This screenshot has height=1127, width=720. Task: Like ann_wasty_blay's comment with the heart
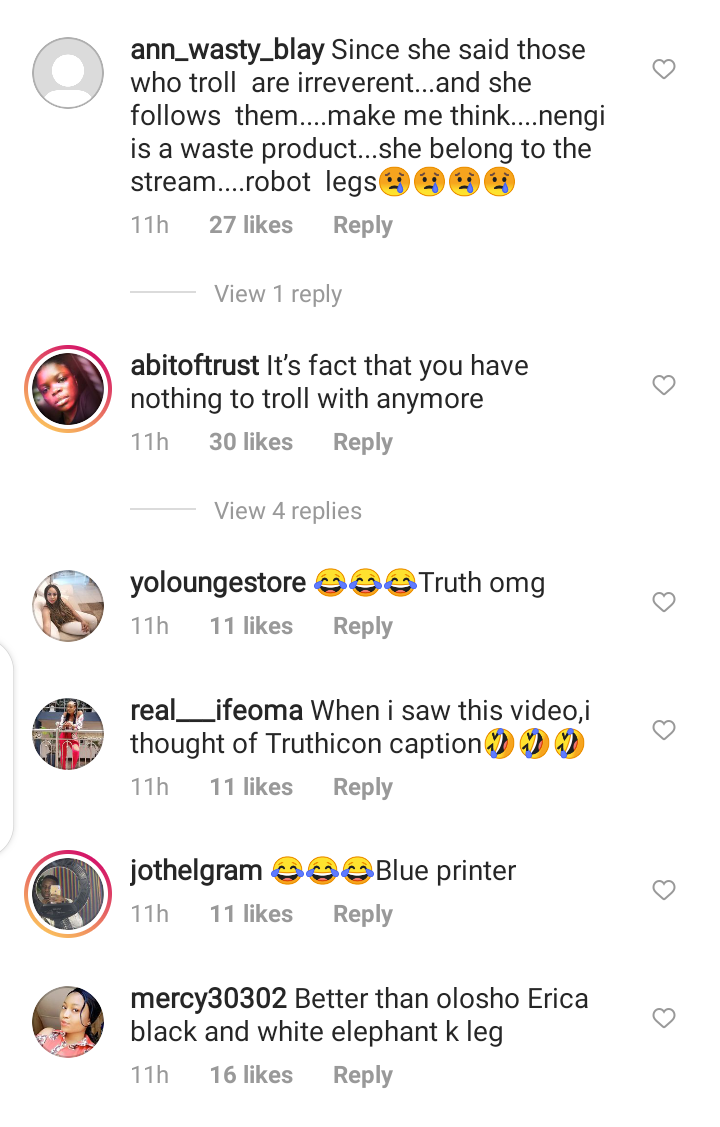[x=663, y=69]
